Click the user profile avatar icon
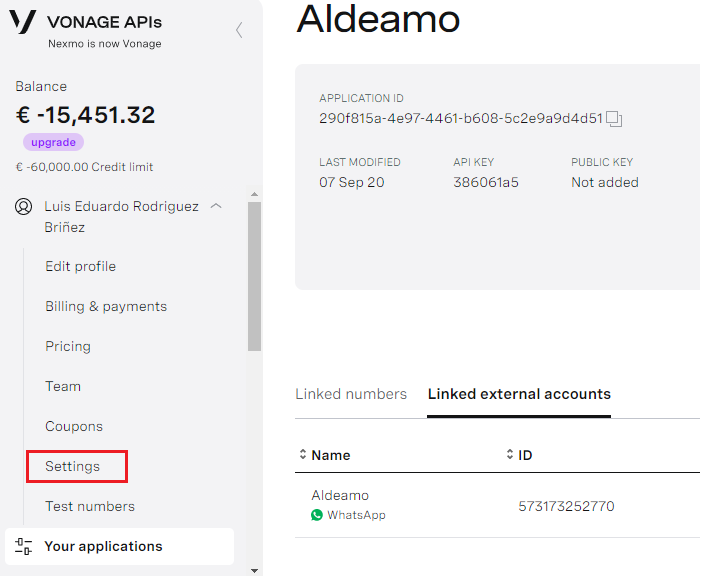This screenshot has height=585, width=702. click(23, 206)
